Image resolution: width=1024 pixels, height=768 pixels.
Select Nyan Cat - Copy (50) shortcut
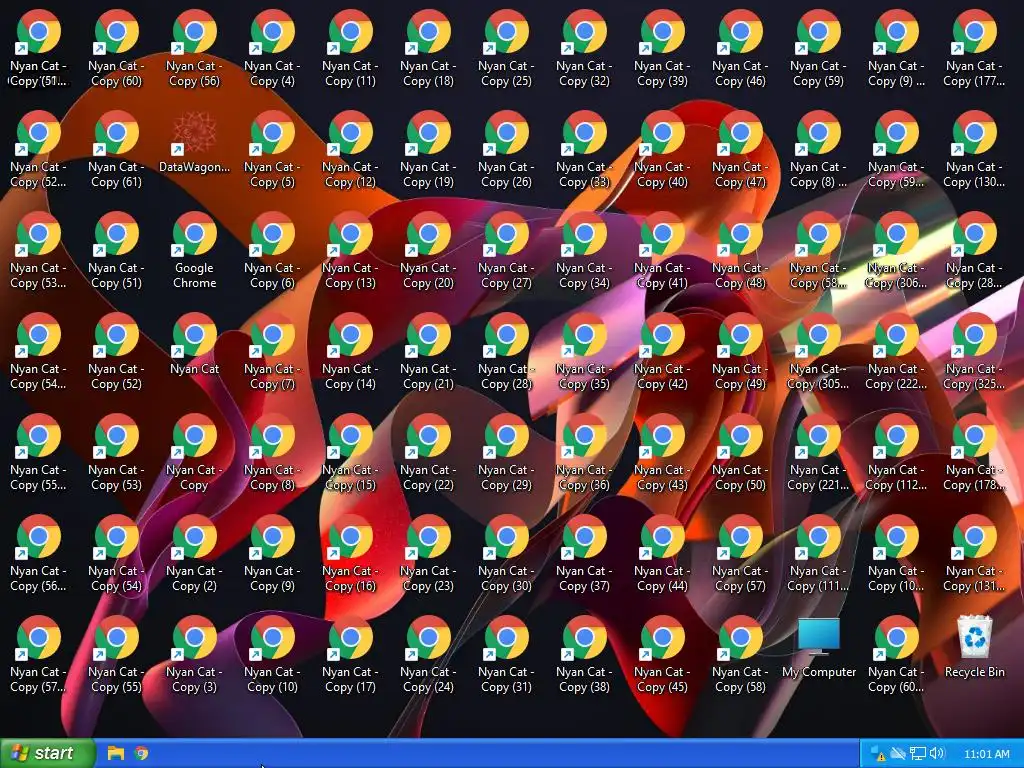point(740,453)
